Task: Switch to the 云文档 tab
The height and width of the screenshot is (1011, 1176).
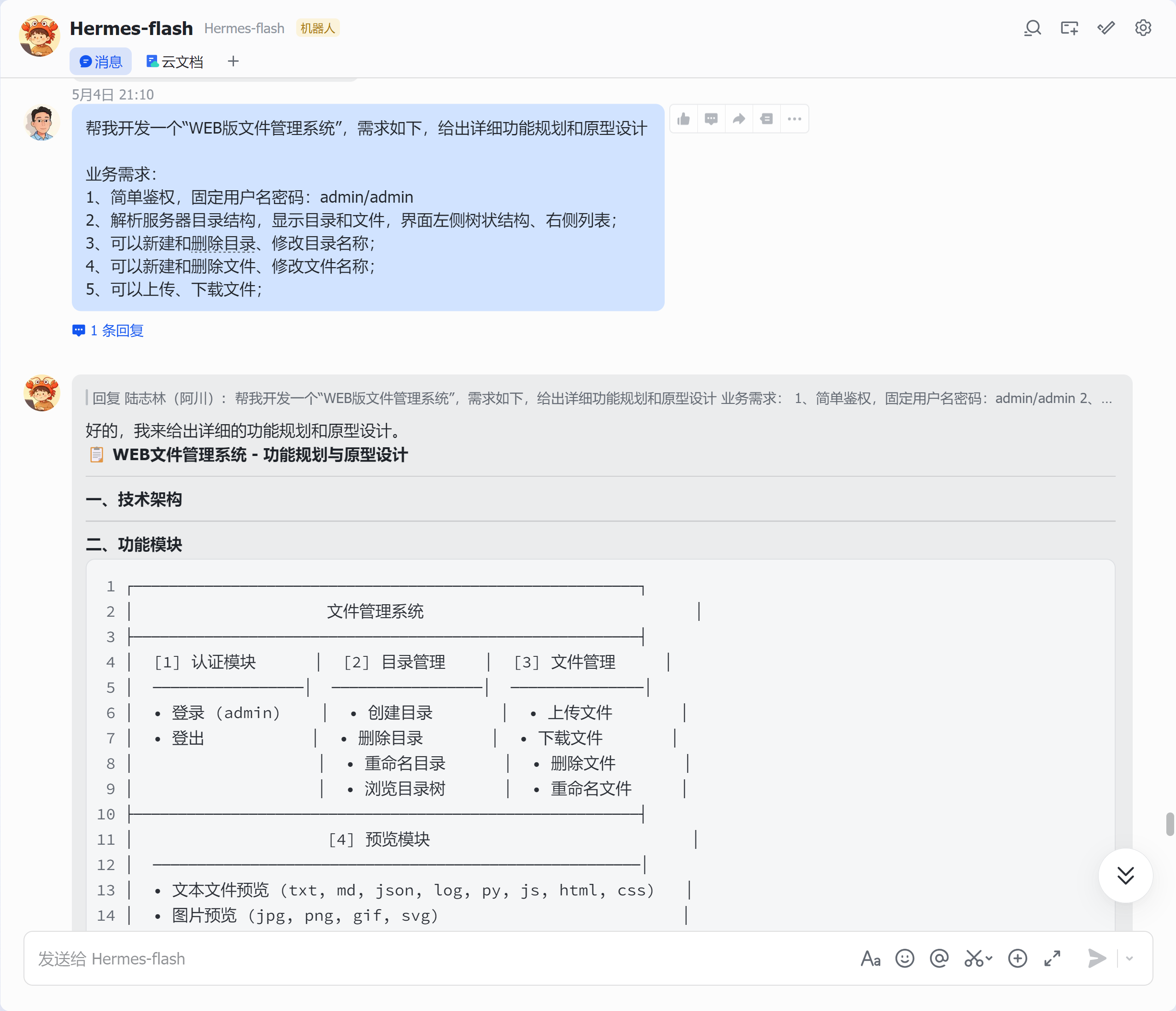Action: coord(175,61)
